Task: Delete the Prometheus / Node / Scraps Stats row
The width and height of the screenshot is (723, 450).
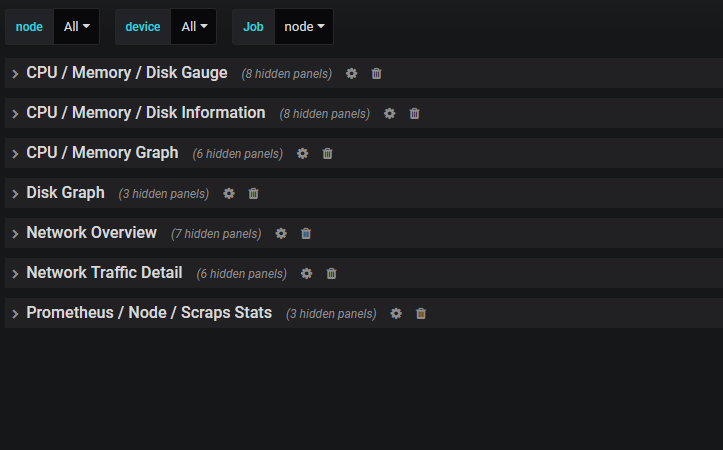Action: click(421, 313)
